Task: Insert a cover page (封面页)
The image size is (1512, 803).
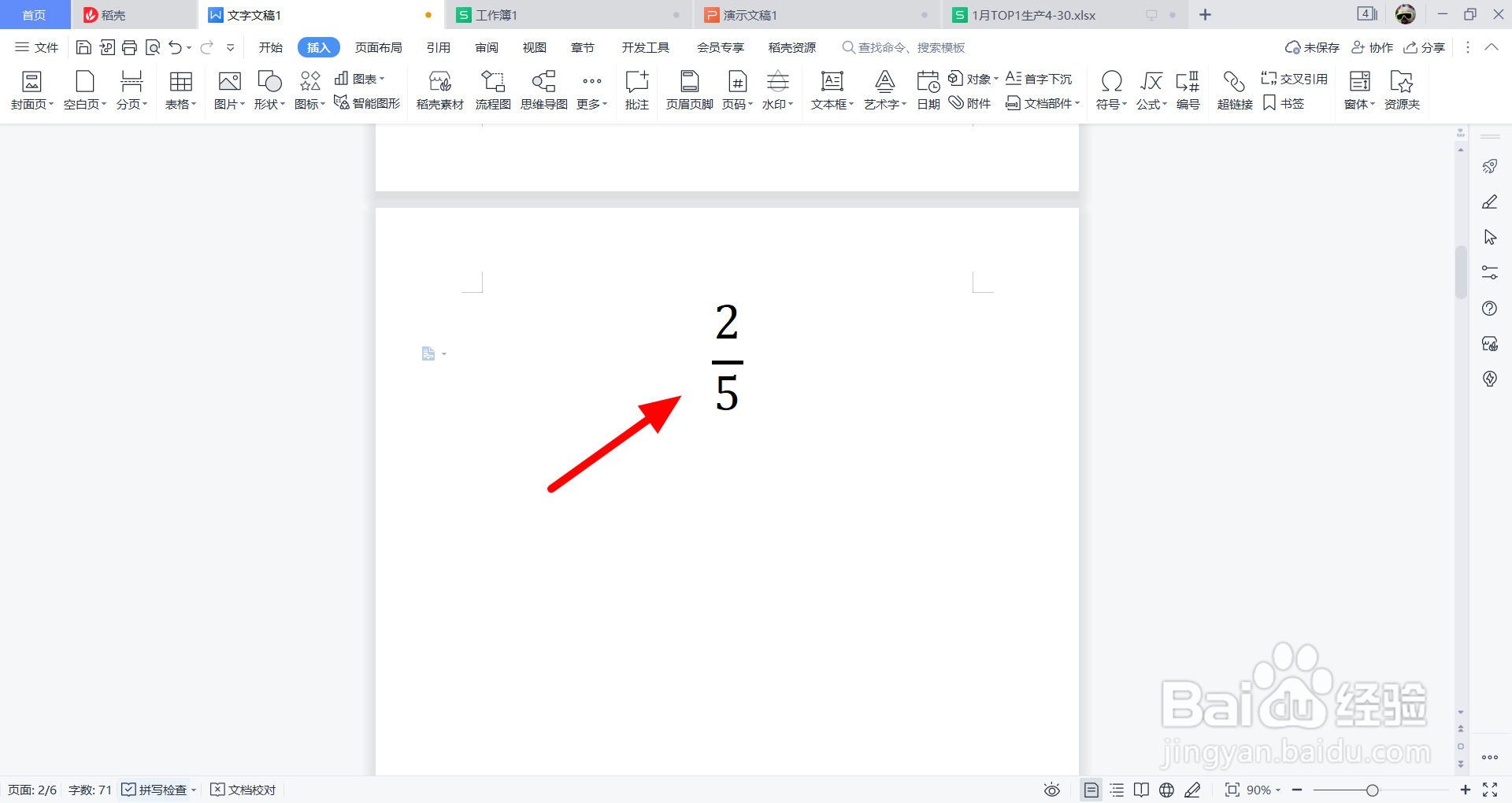Action: (x=32, y=90)
